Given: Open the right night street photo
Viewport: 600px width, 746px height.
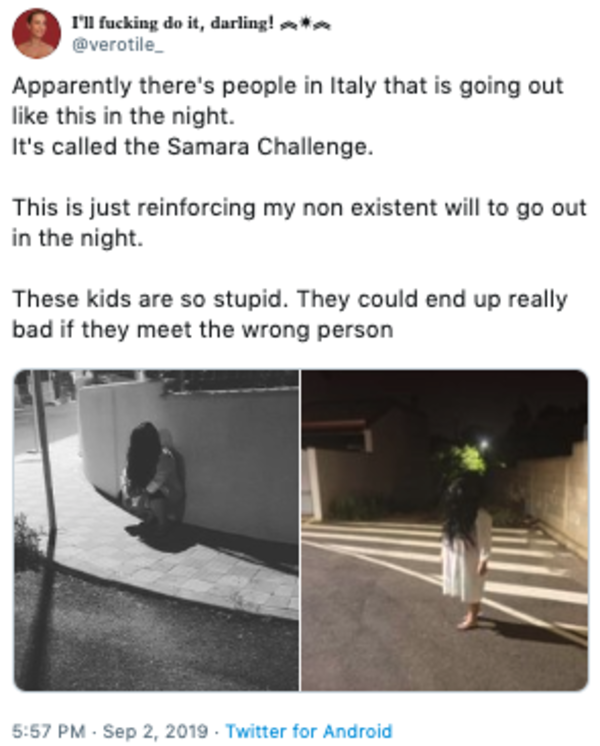Looking at the screenshot, I should 445,530.
